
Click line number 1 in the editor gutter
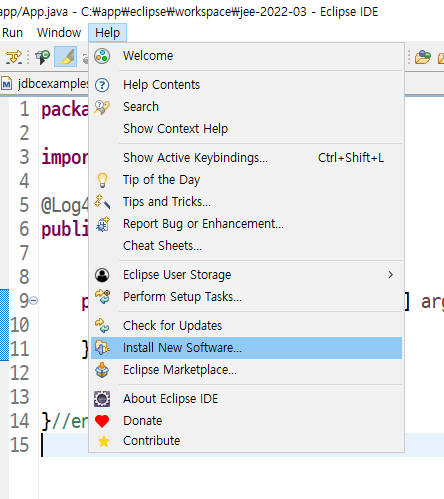point(24,109)
